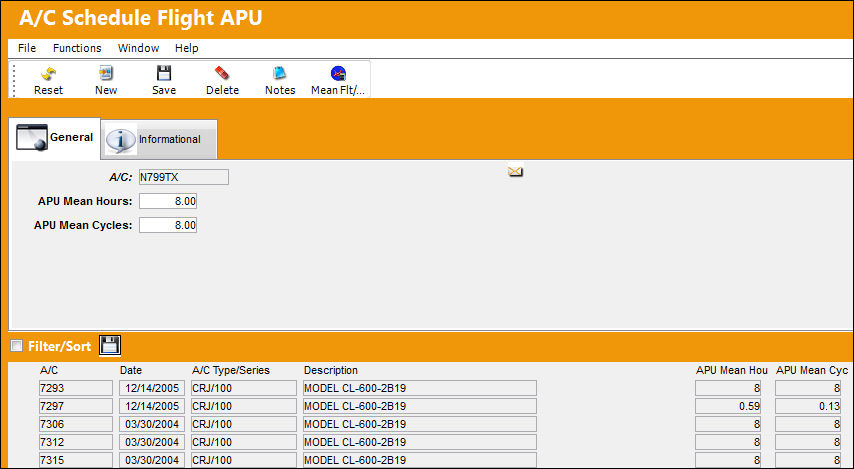
Task: Click the floppy disk icon beside Filter/Sort
Action: point(110,345)
